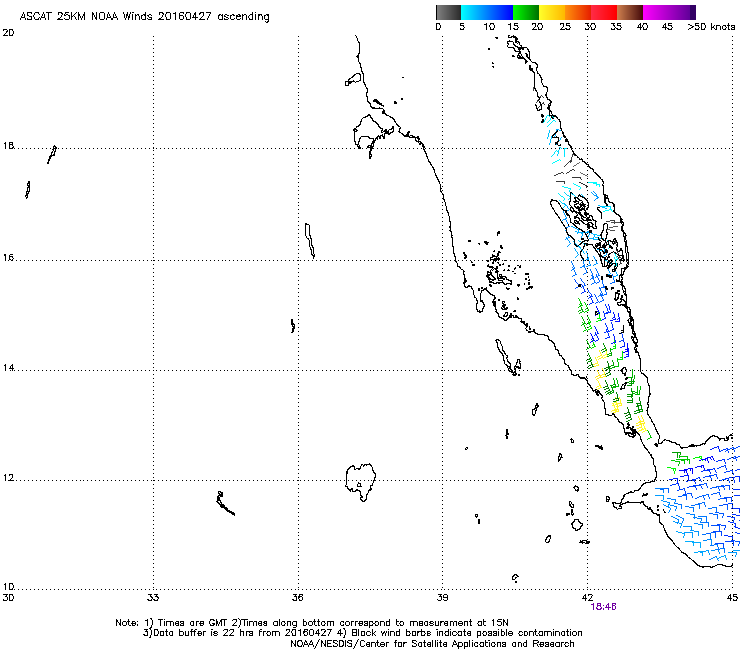
Task: Select the '>50 knots' legend label
Action: coord(711,27)
